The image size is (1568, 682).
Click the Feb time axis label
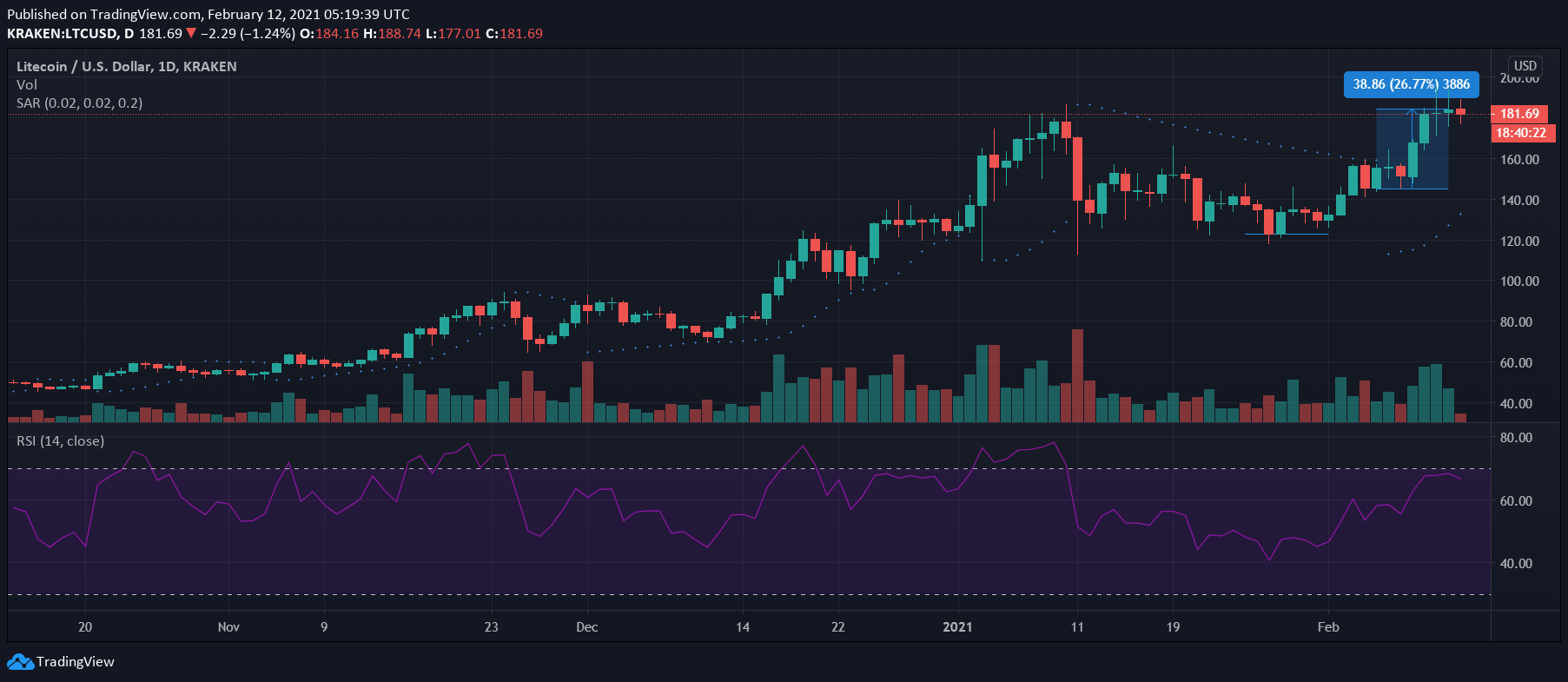tap(1328, 627)
